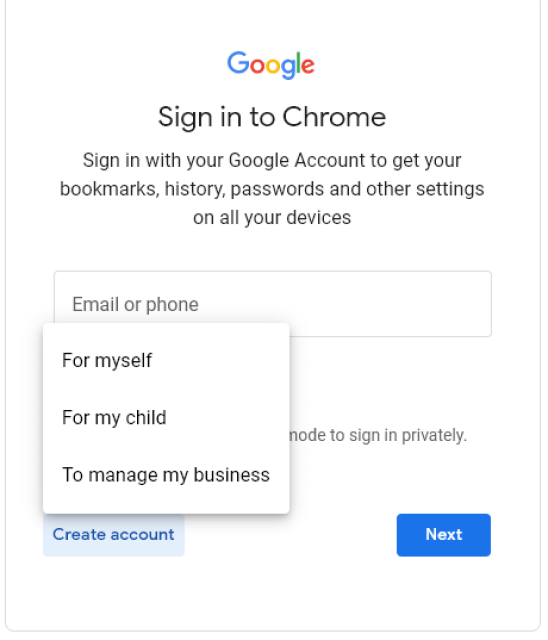Click the word "business" in the menu
The height and width of the screenshot is (640, 548).
point(231,475)
